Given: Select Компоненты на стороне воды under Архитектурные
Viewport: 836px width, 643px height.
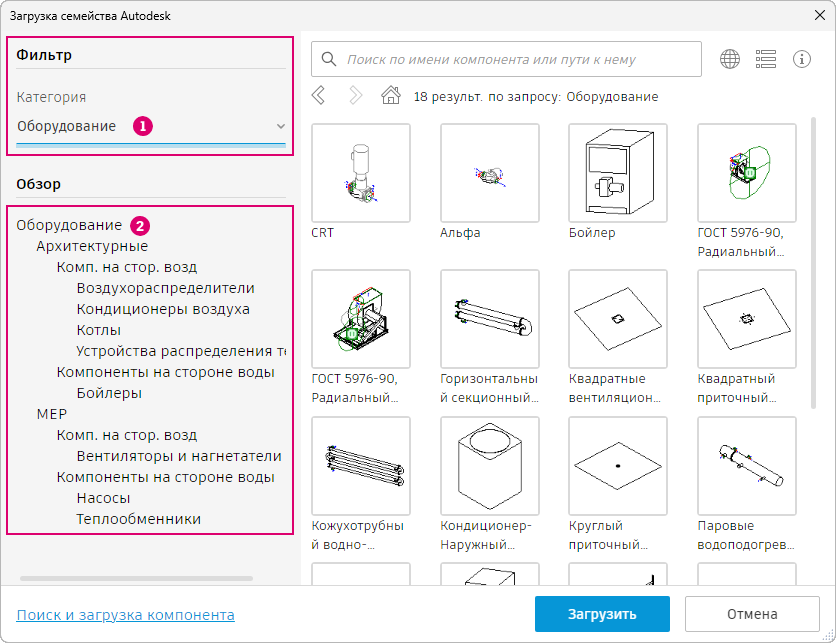Looking at the screenshot, I should pos(165,372).
